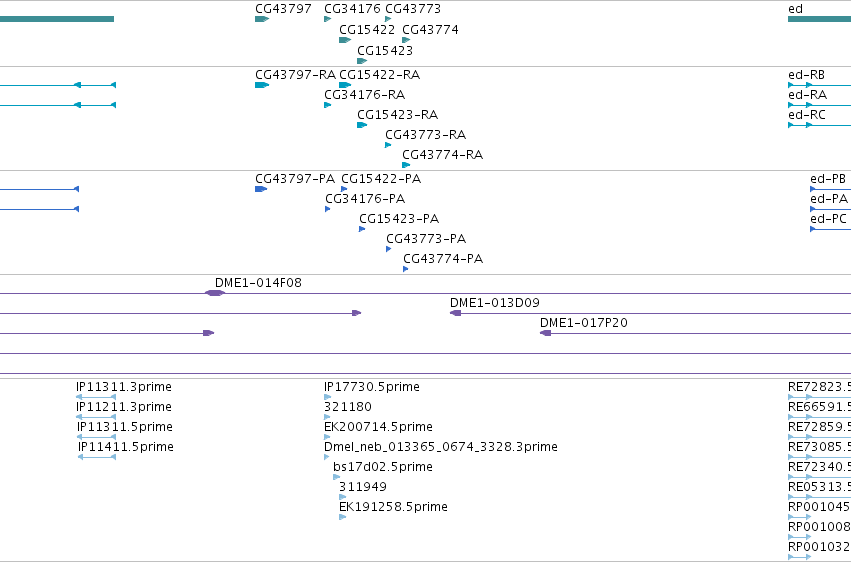Select EST IP17730.5prime

pyautogui.click(x=372, y=387)
